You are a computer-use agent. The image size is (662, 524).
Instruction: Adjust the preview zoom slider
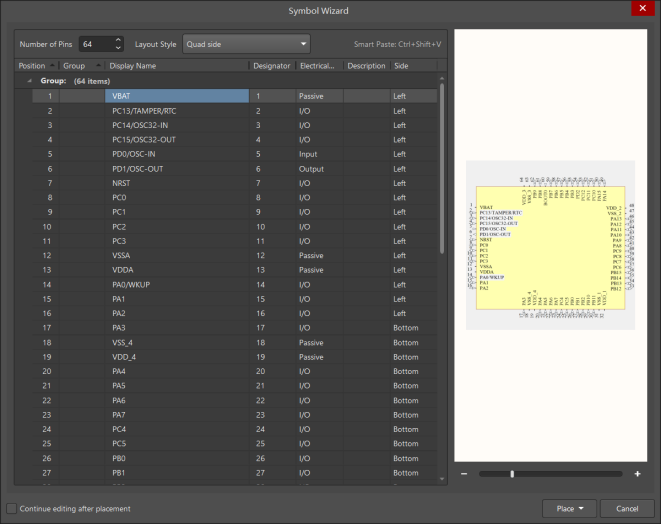click(512, 473)
